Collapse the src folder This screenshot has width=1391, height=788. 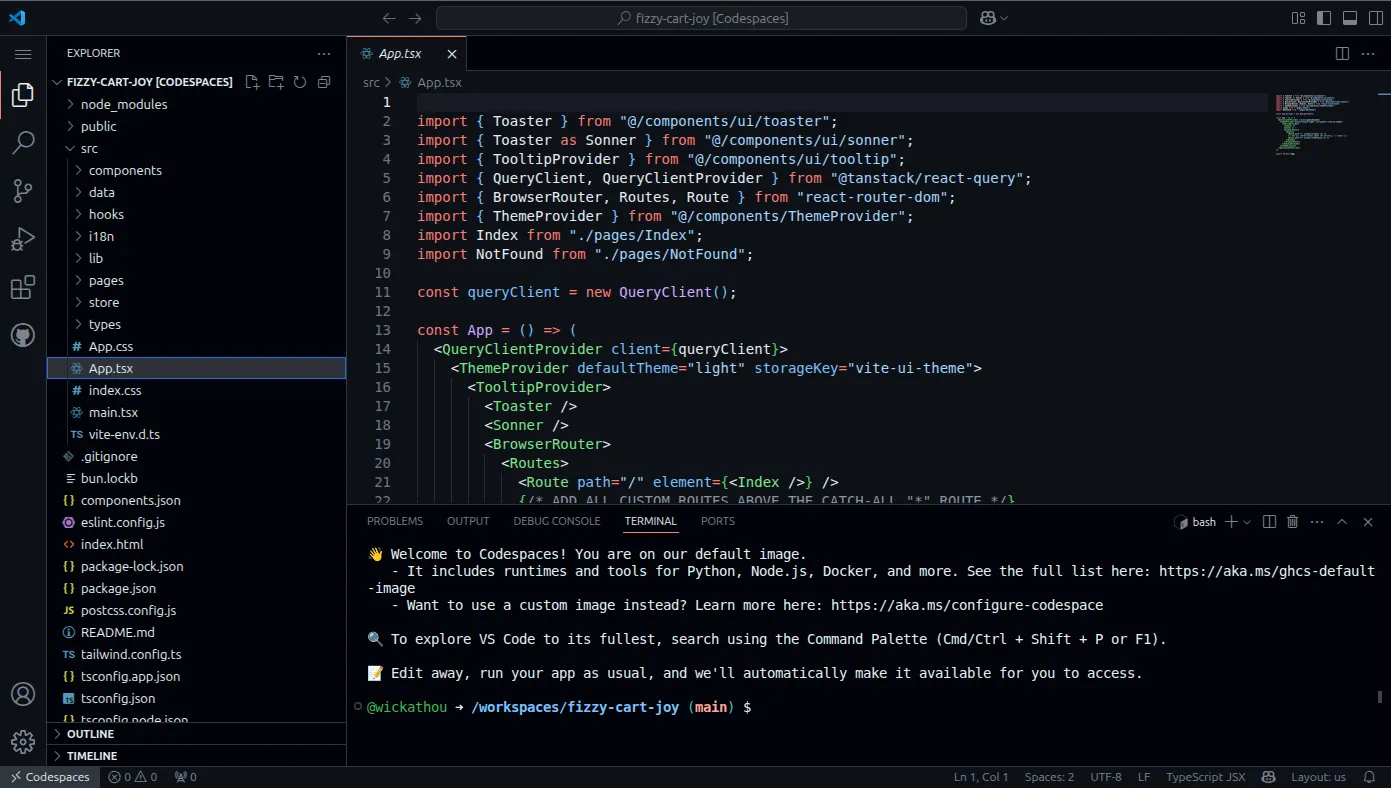click(87, 148)
